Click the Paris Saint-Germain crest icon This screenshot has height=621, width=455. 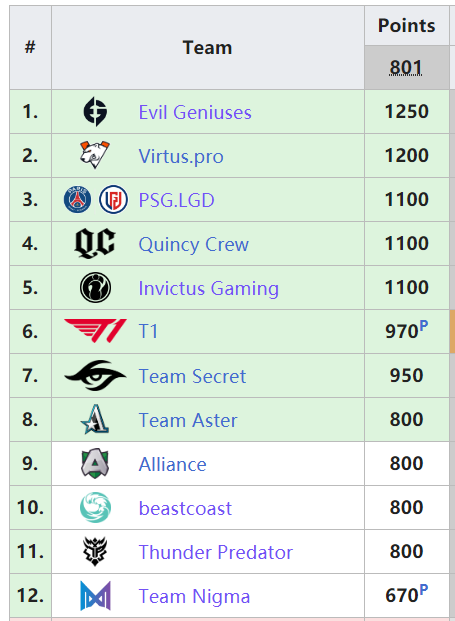(x=77, y=199)
